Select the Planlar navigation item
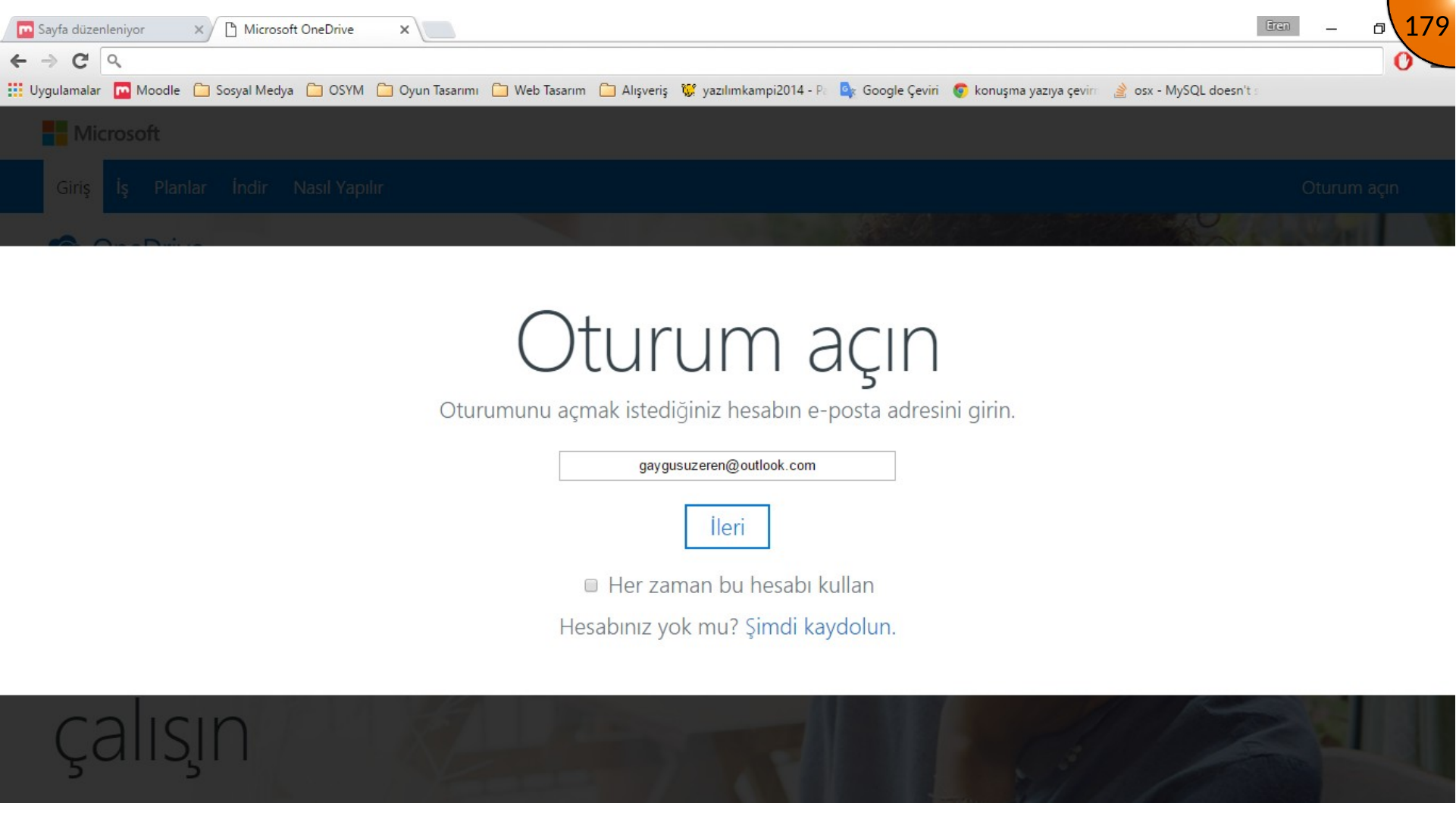The height and width of the screenshot is (819, 1456). click(x=180, y=187)
